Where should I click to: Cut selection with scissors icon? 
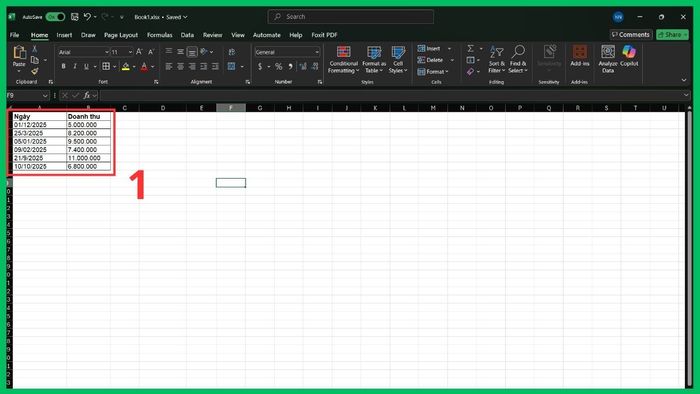tap(34, 49)
